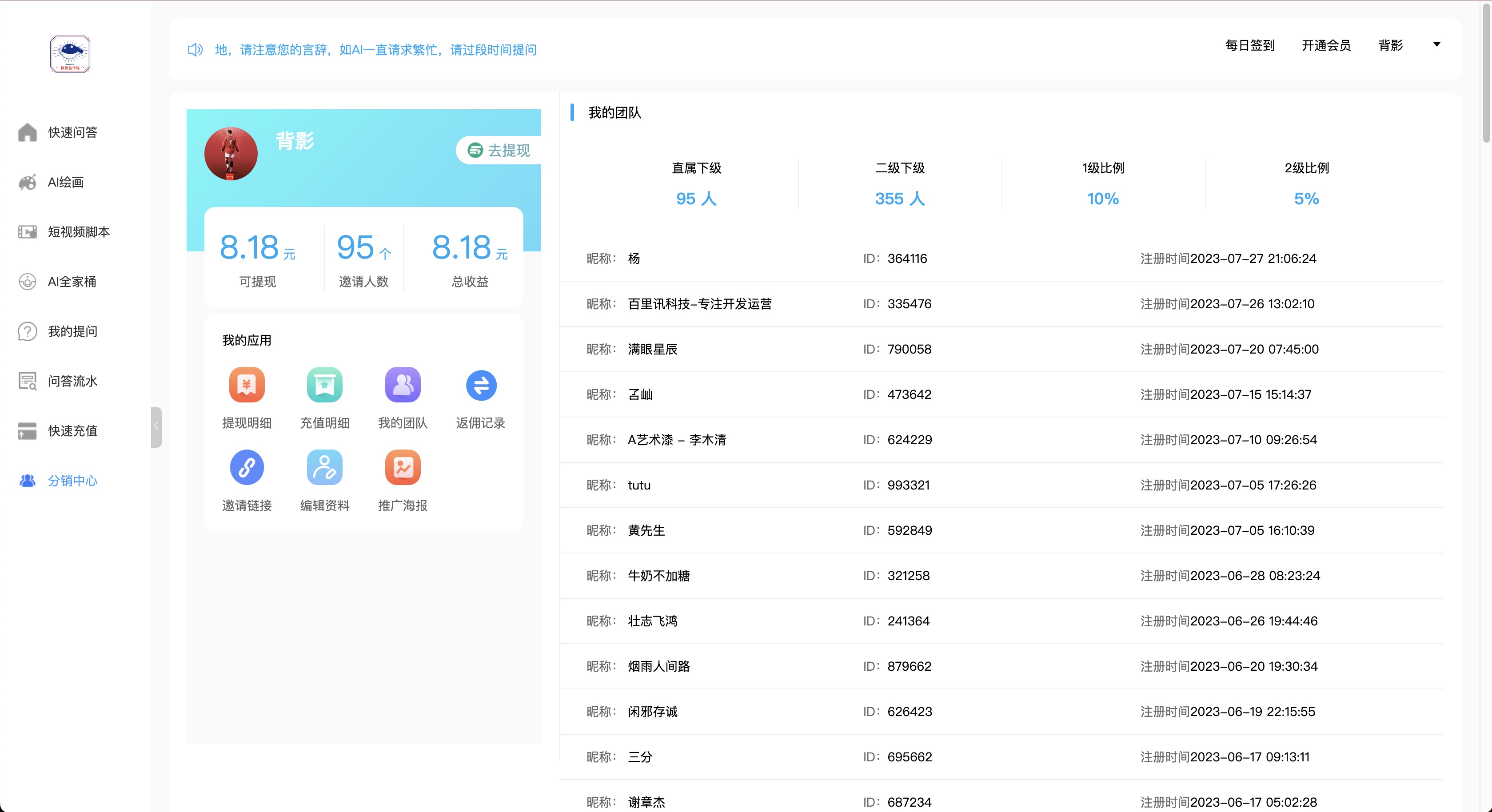Screen dimensions: 1492x812
Task: Open 编辑资料 app icon
Action: click(325, 467)
